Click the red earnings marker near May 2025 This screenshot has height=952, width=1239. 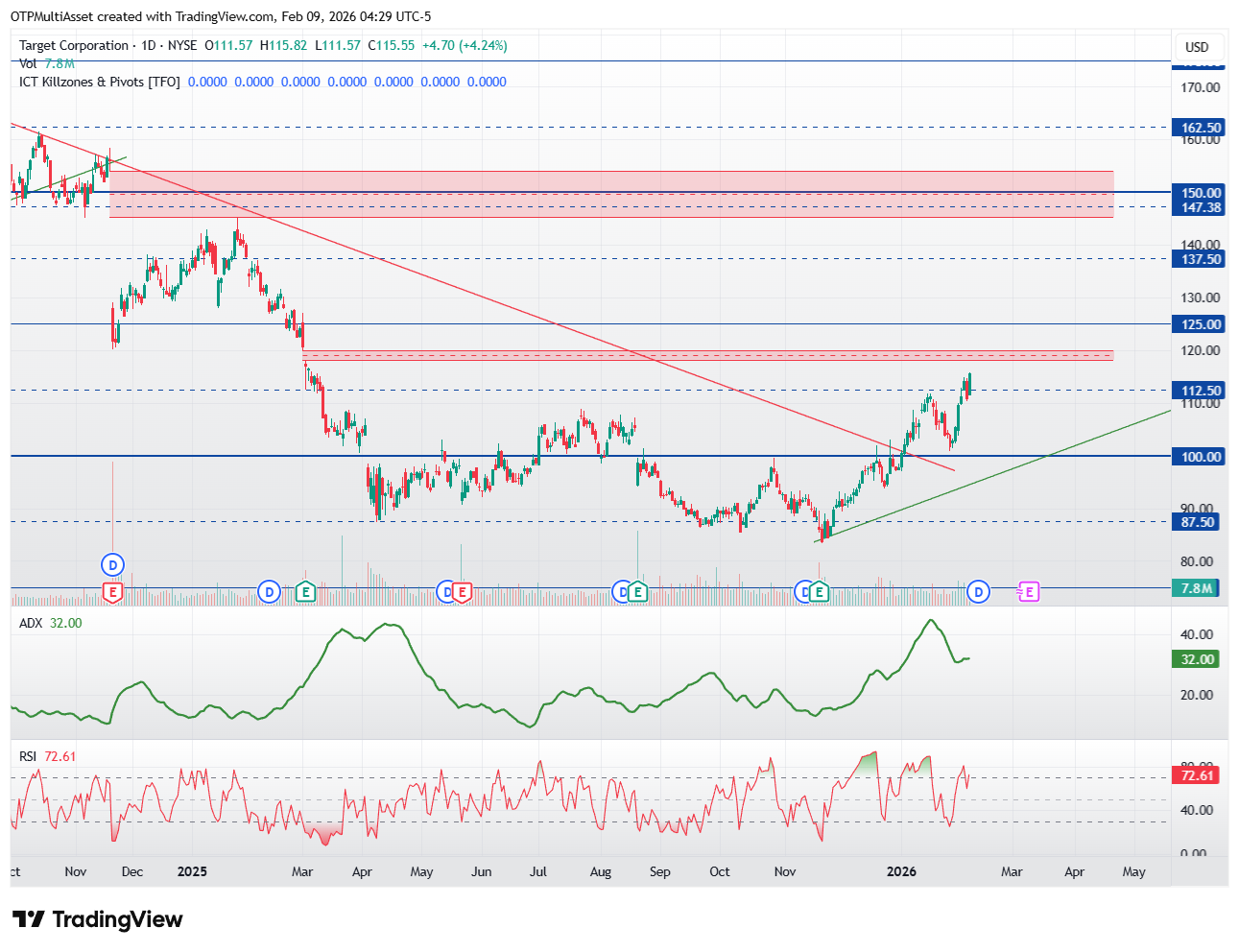point(462,592)
